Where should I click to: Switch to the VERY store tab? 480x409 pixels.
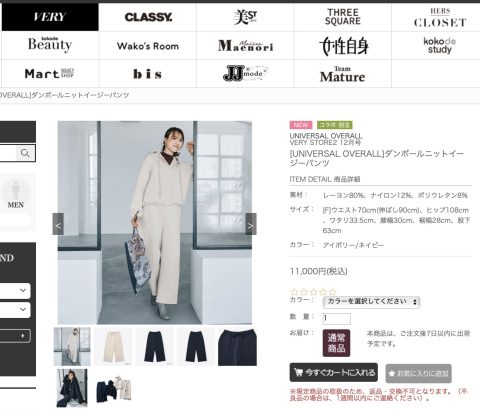(x=50, y=17)
